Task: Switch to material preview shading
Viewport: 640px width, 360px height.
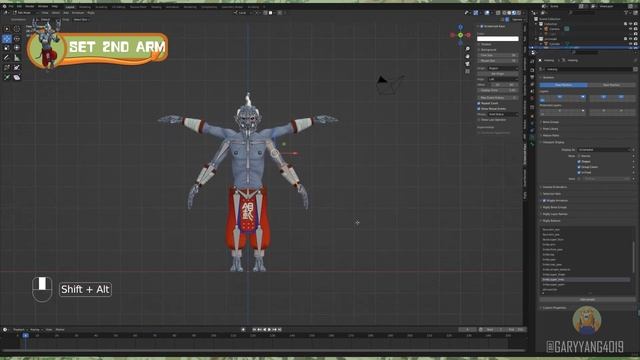Action: pos(514,13)
